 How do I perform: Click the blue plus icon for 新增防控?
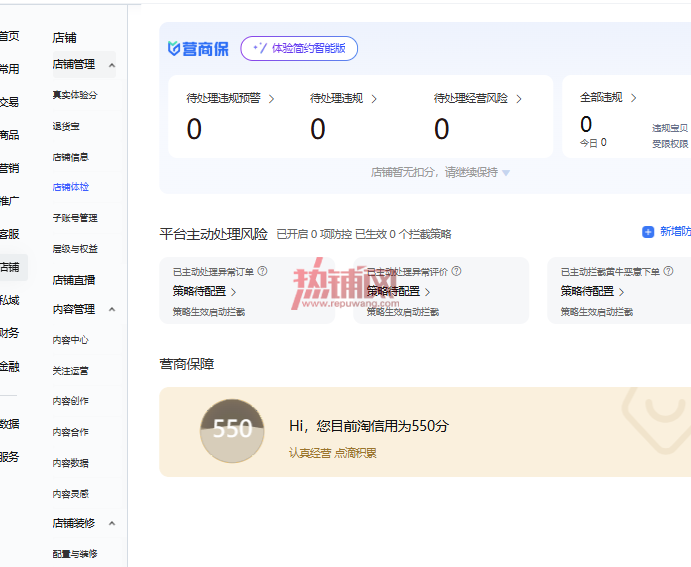pos(648,232)
